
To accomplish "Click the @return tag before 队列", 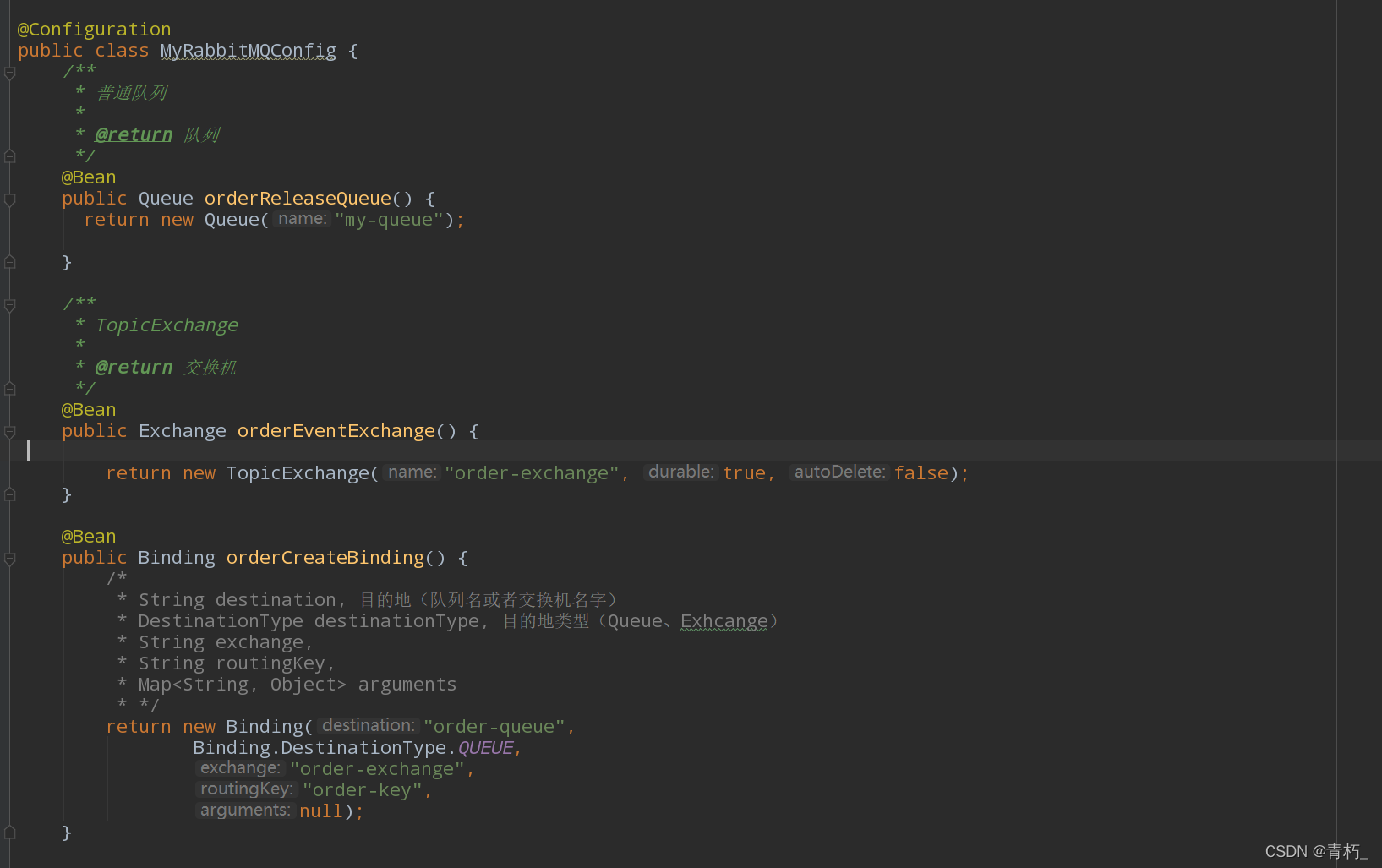I will [x=134, y=134].
